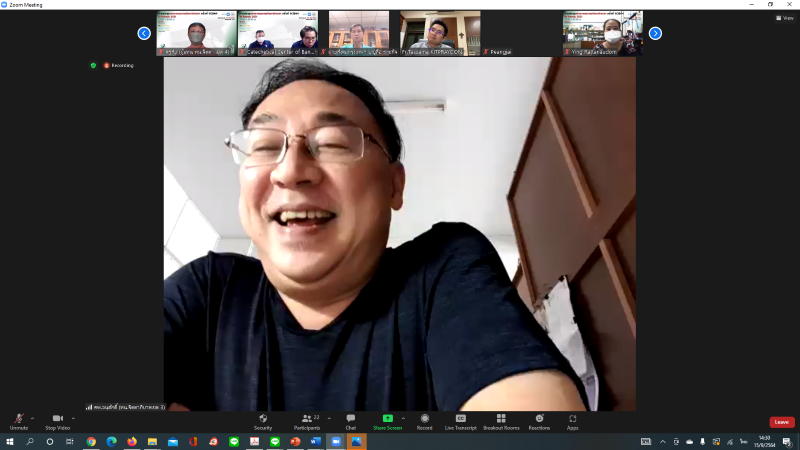Leave the meeting
800x450 pixels.
click(782, 422)
